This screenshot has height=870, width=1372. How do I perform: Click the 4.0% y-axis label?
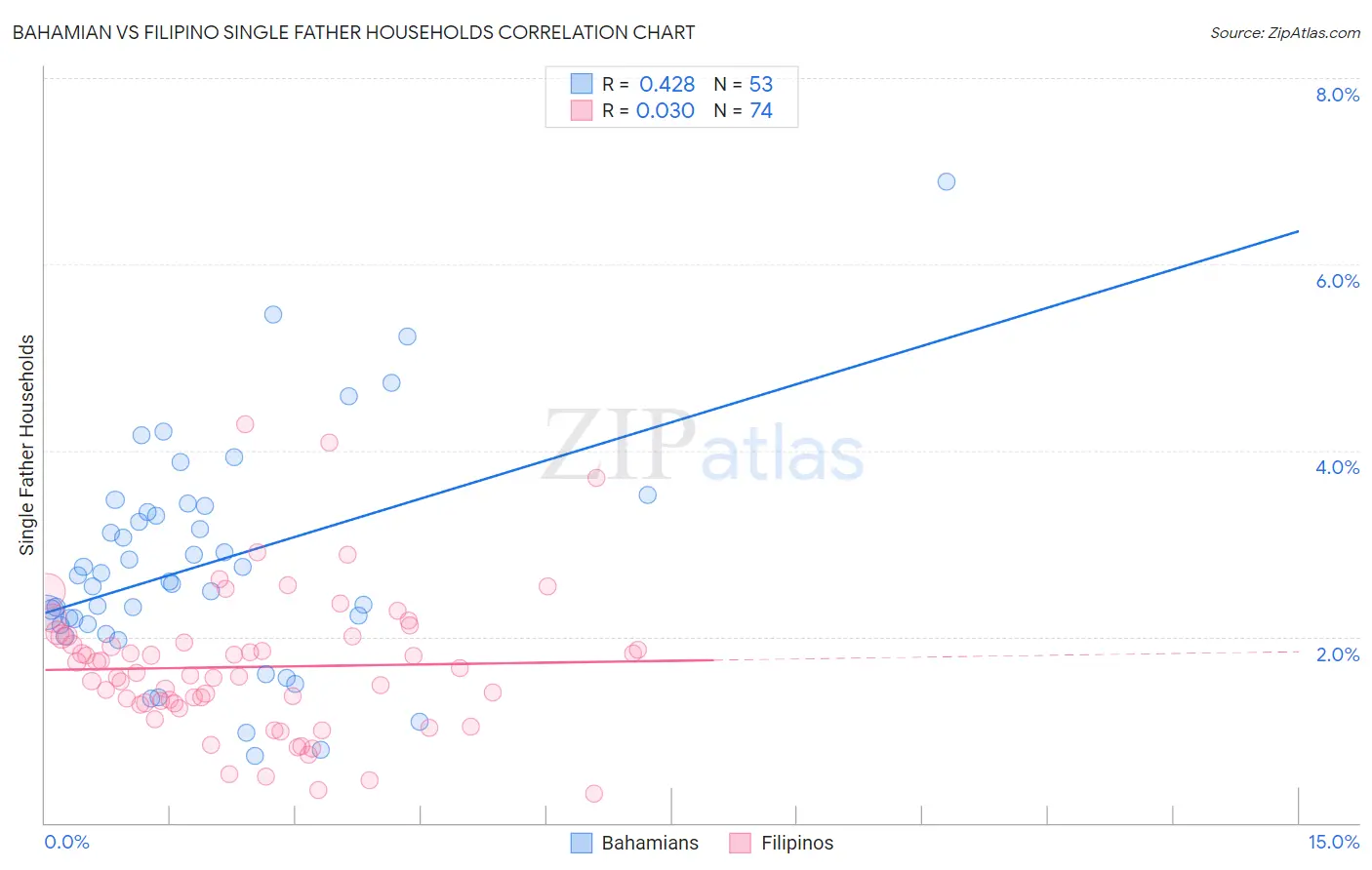[1338, 467]
